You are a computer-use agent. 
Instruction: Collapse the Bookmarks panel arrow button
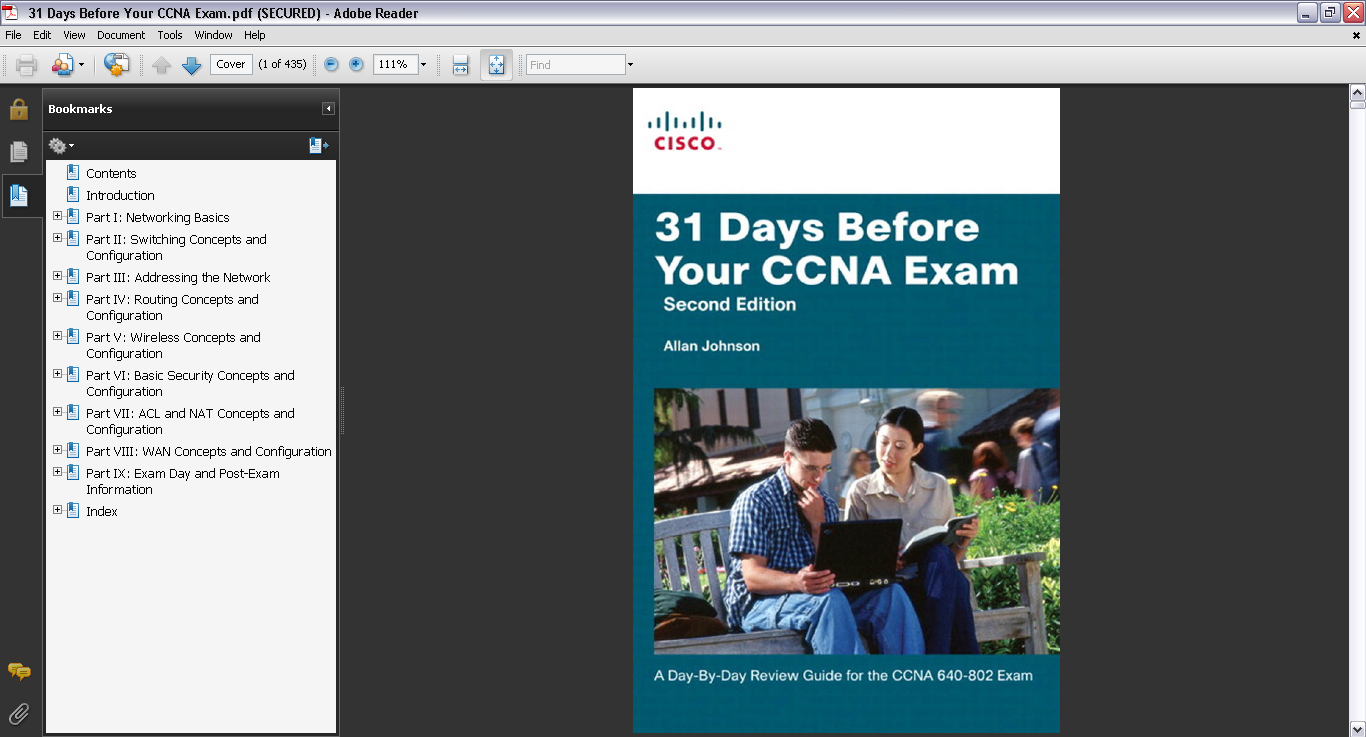[328, 109]
